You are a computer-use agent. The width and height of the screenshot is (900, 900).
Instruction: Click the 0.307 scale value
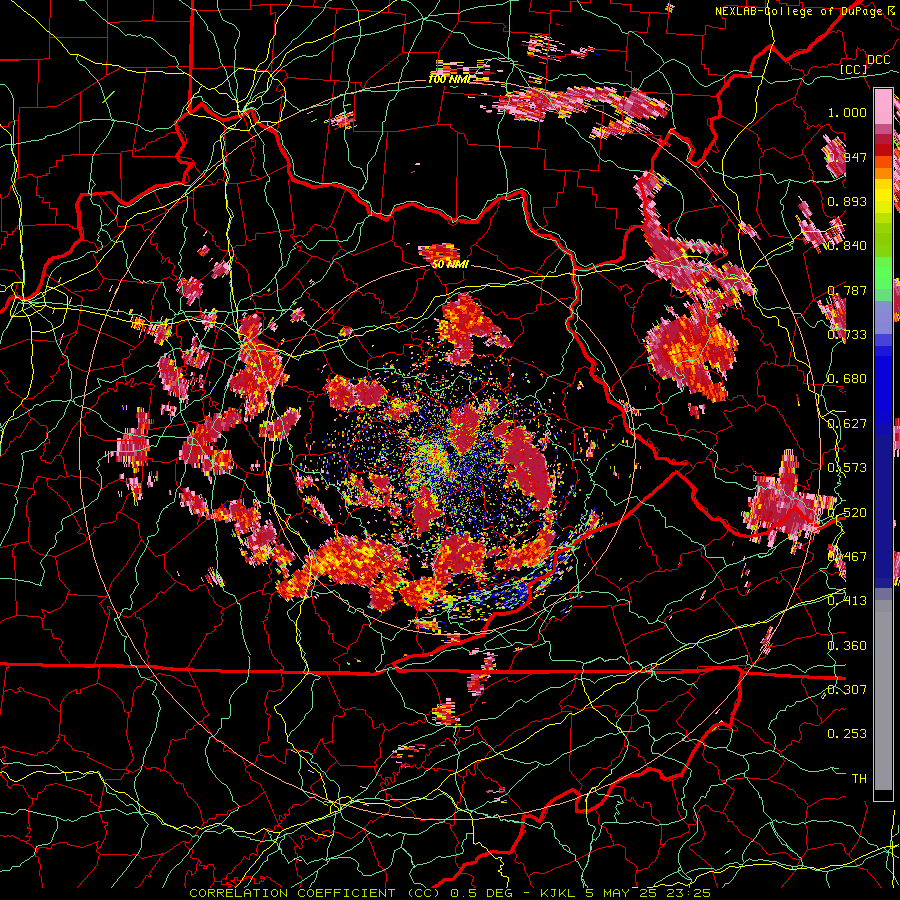coord(847,689)
